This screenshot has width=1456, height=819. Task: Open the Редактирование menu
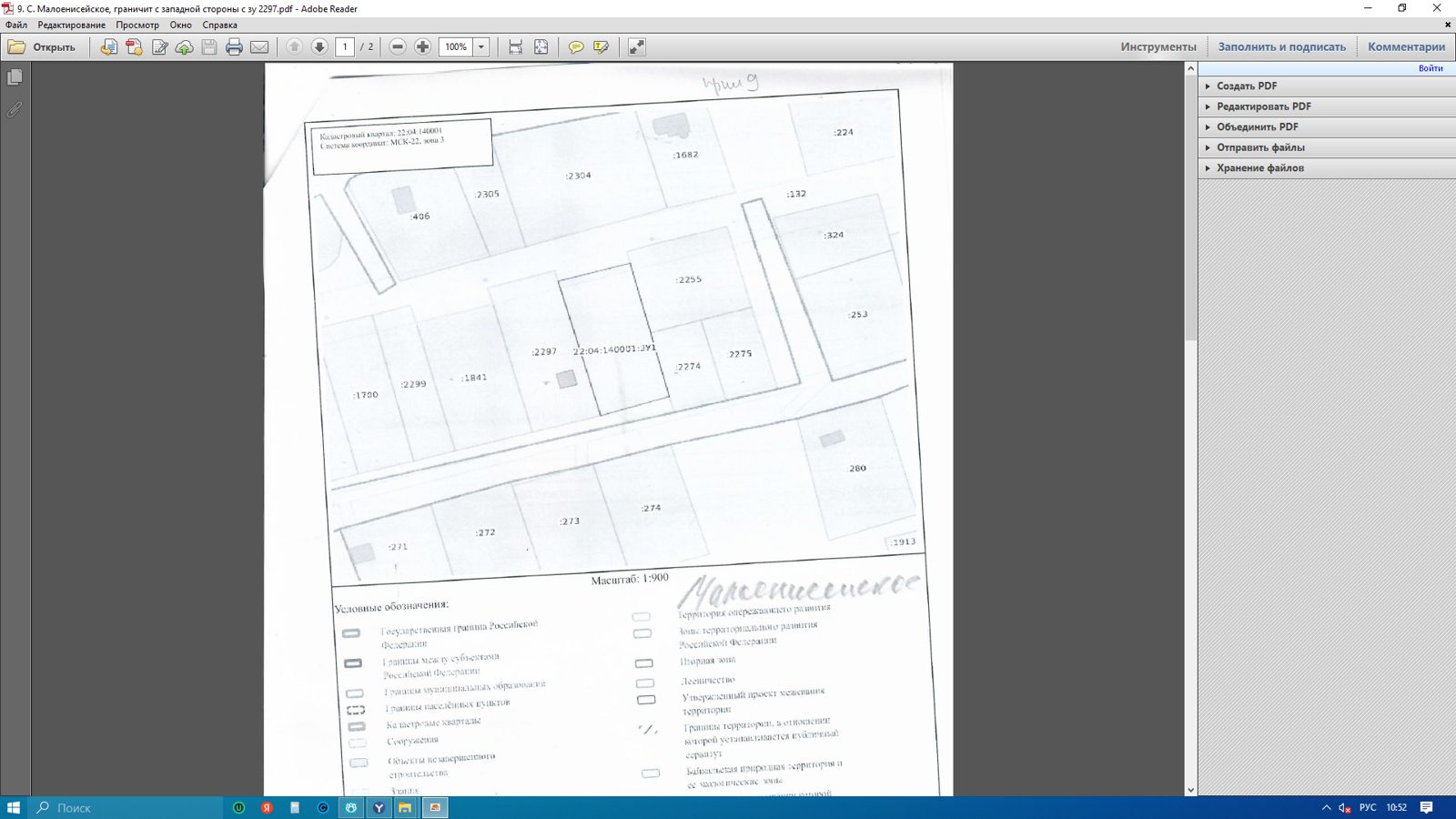[71, 25]
